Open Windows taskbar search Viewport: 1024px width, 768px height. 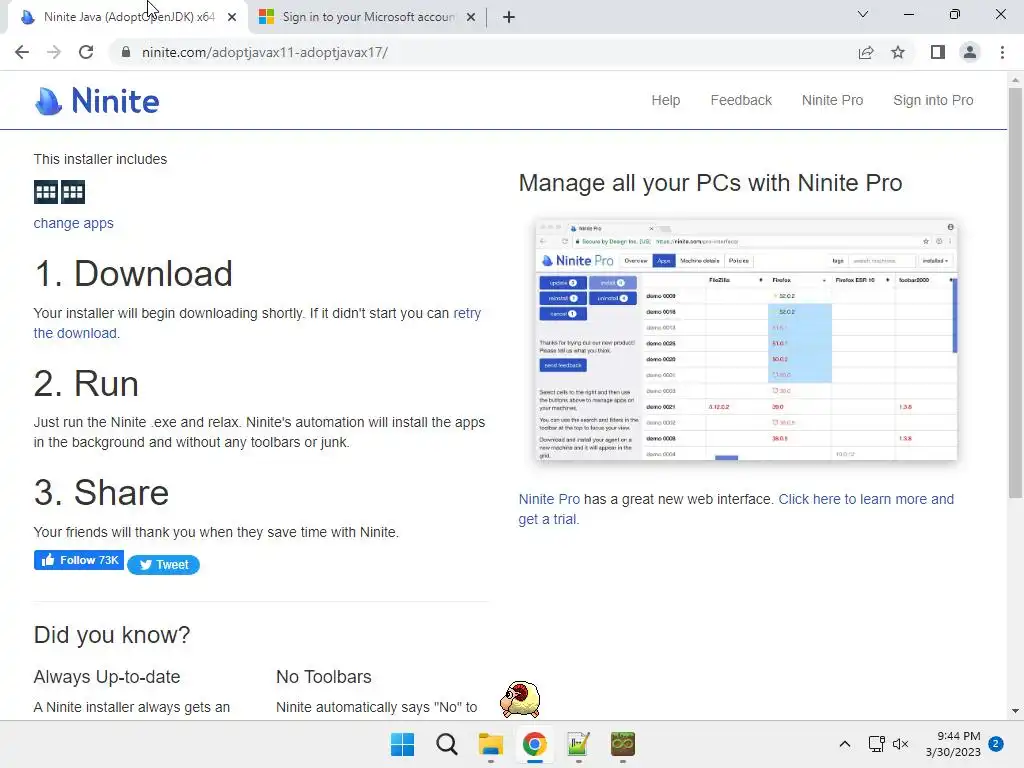coord(447,744)
